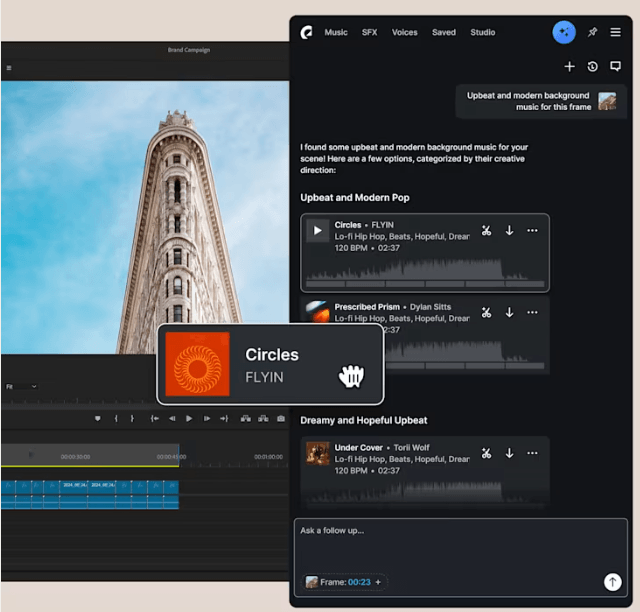The image size is (640, 612).
Task: Play the Circles track by FLYIN
Action: pos(318,231)
